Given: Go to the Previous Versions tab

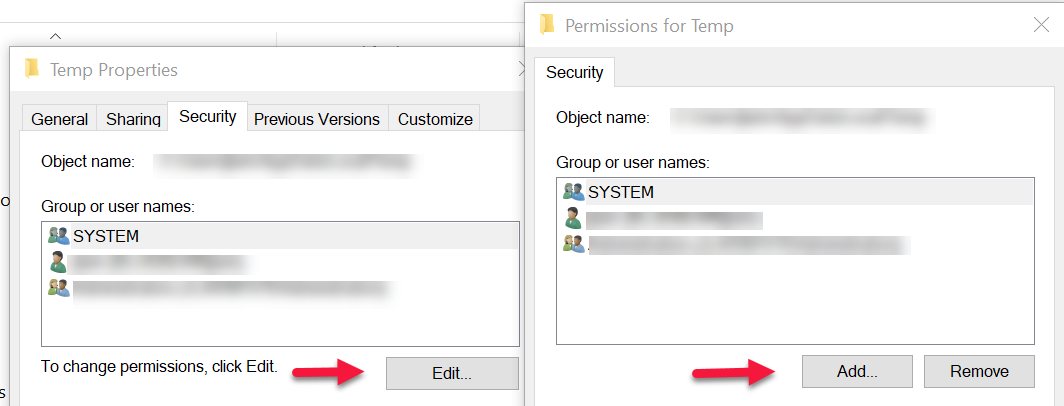Looking at the screenshot, I should point(317,119).
